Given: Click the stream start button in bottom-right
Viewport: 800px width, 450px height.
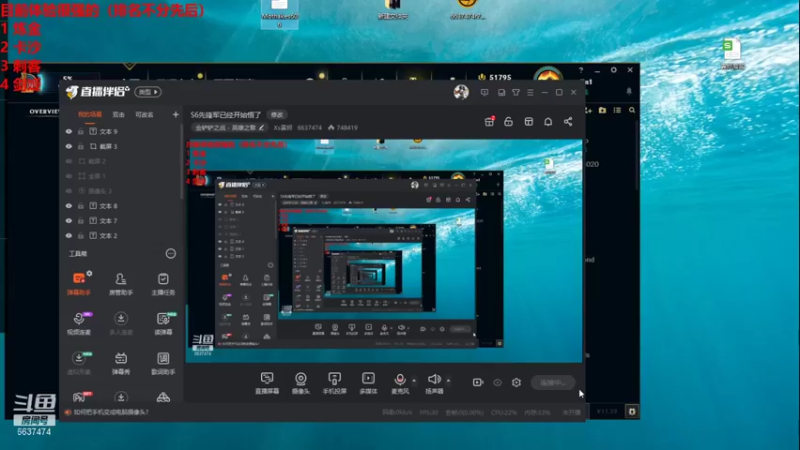Looking at the screenshot, I should pyautogui.click(x=553, y=382).
